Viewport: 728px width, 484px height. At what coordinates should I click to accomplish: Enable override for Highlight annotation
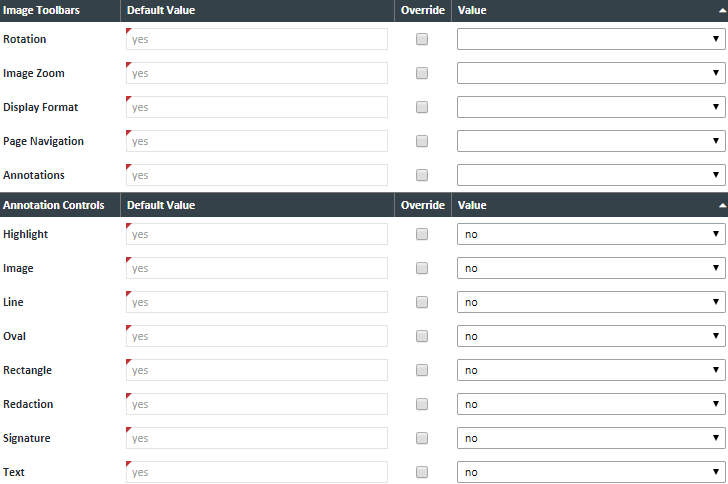click(x=422, y=234)
